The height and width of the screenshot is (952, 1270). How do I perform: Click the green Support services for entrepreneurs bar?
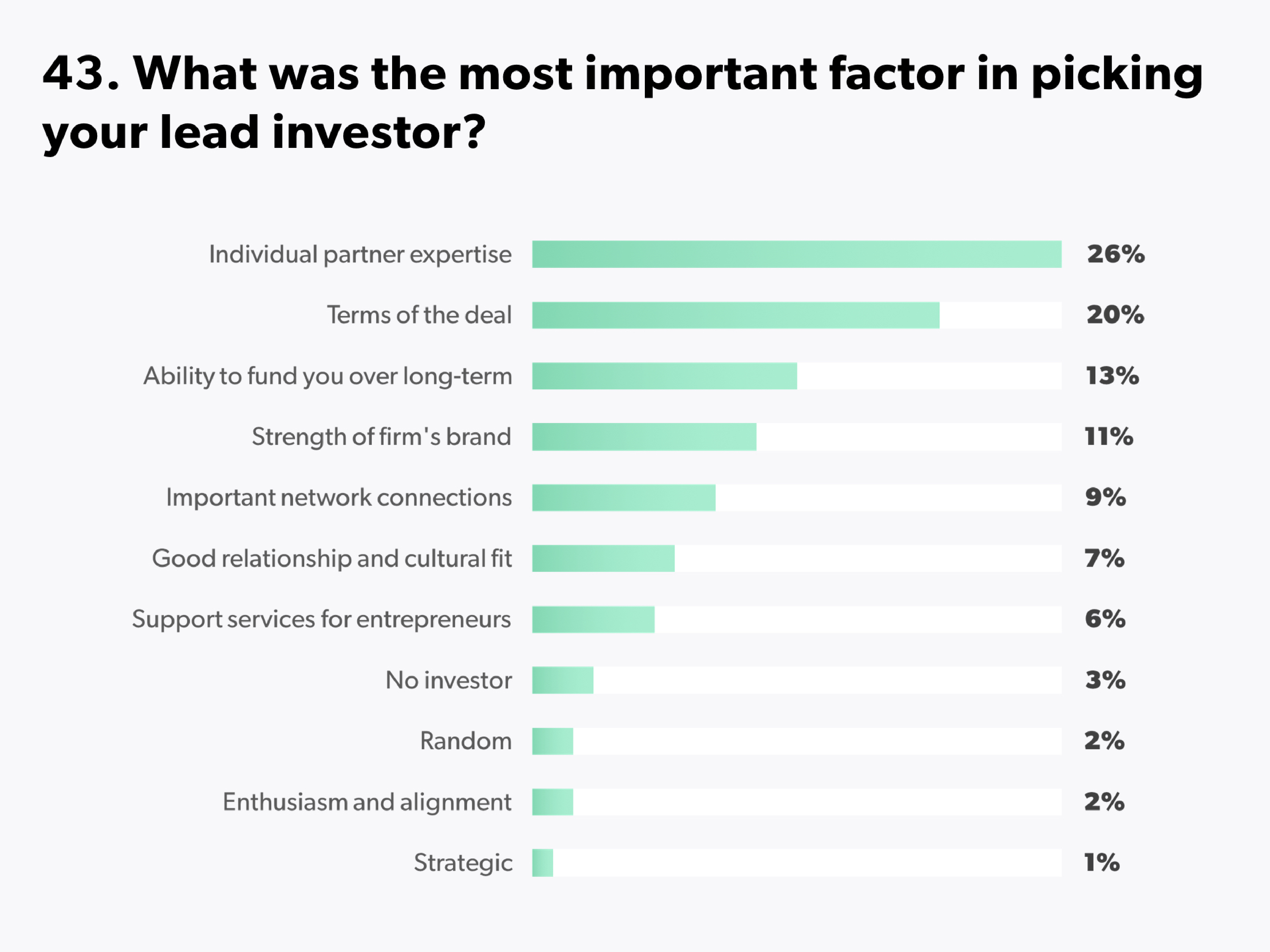593,619
